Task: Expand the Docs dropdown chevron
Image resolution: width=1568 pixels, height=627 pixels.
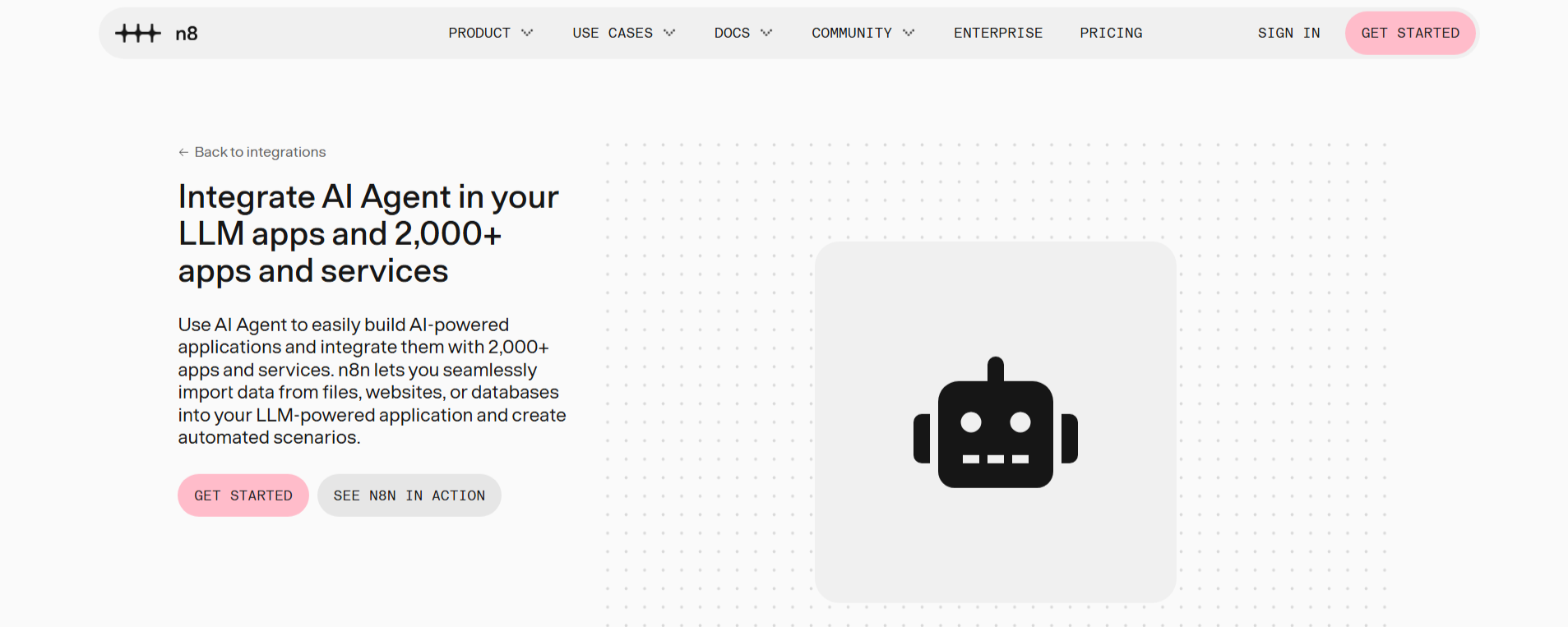Action: (766, 33)
